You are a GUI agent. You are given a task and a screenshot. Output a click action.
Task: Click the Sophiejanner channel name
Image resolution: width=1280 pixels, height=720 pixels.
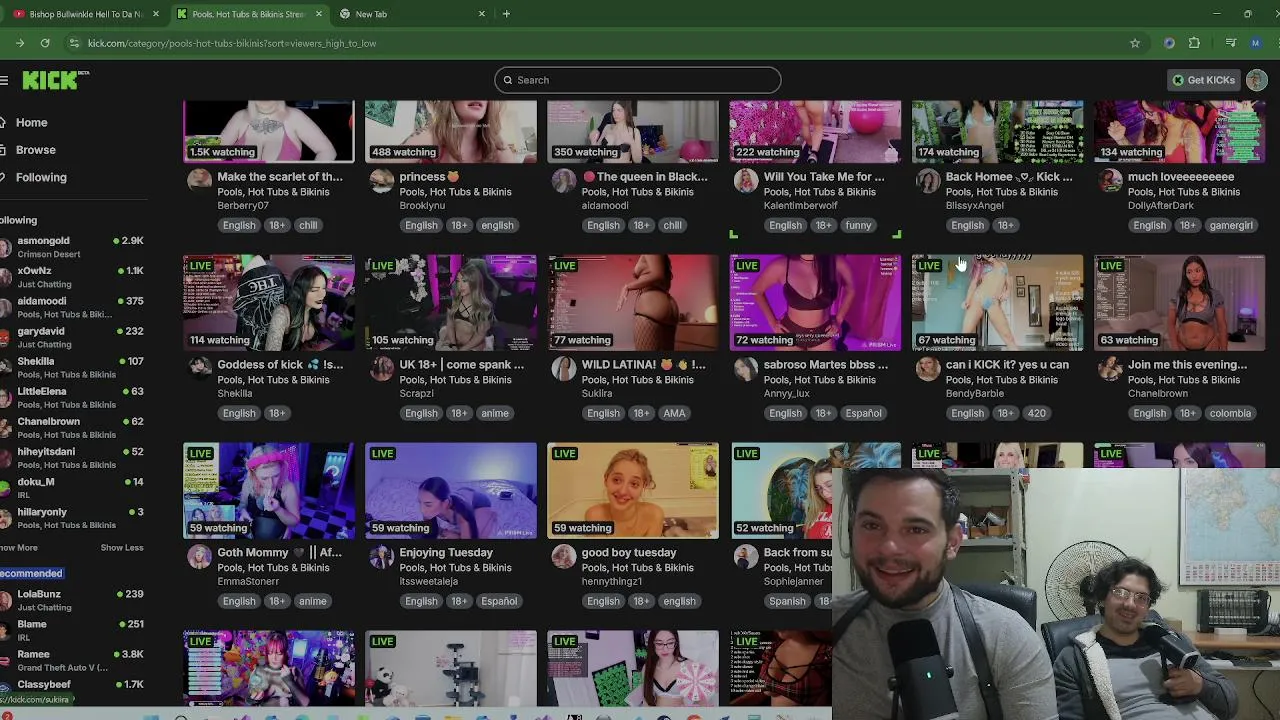tap(793, 581)
